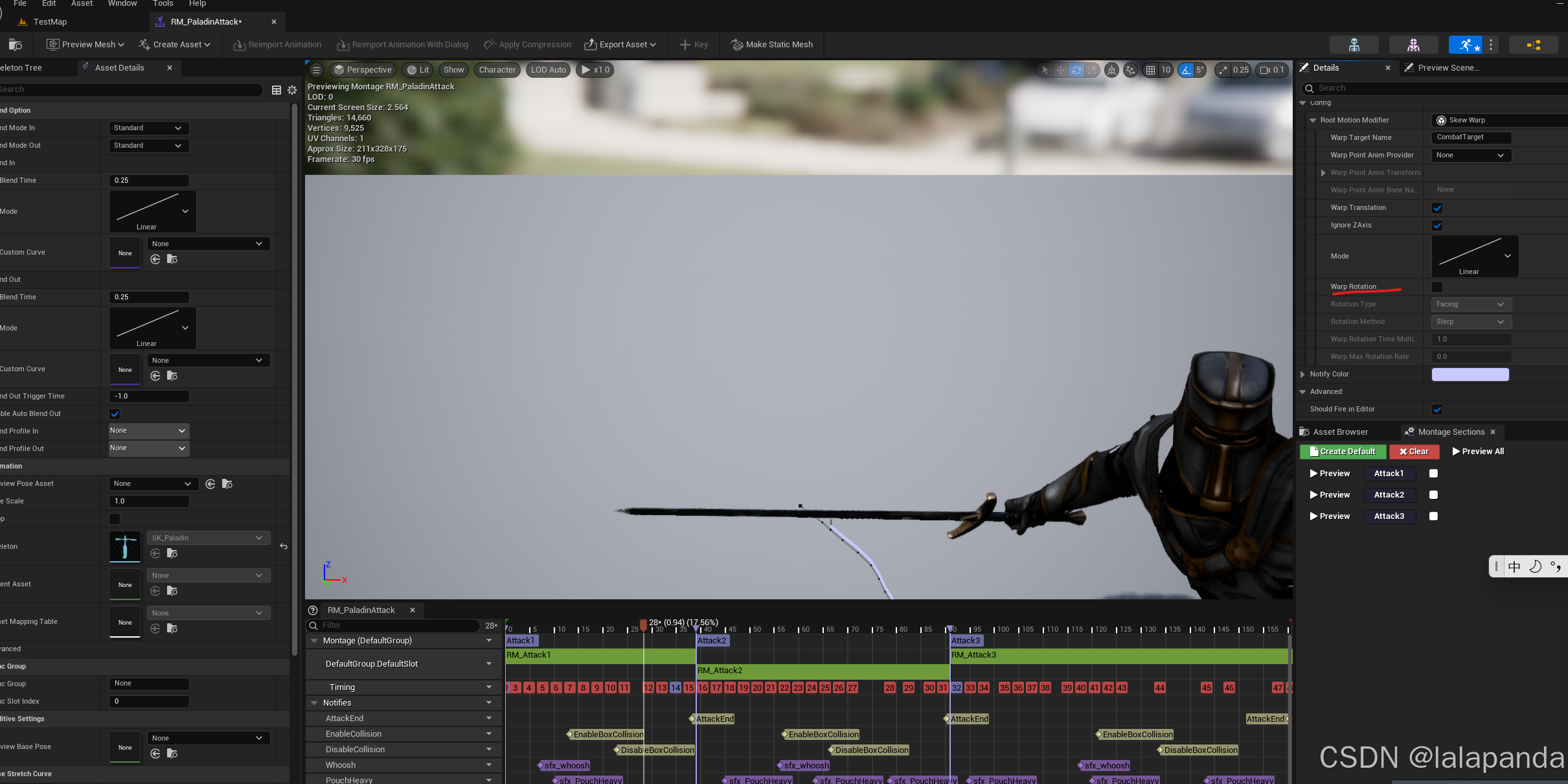The height and width of the screenshot is (784, 1568).
Task: Open the Skeleton editor mode
Action: click(x=1354, y=45)
